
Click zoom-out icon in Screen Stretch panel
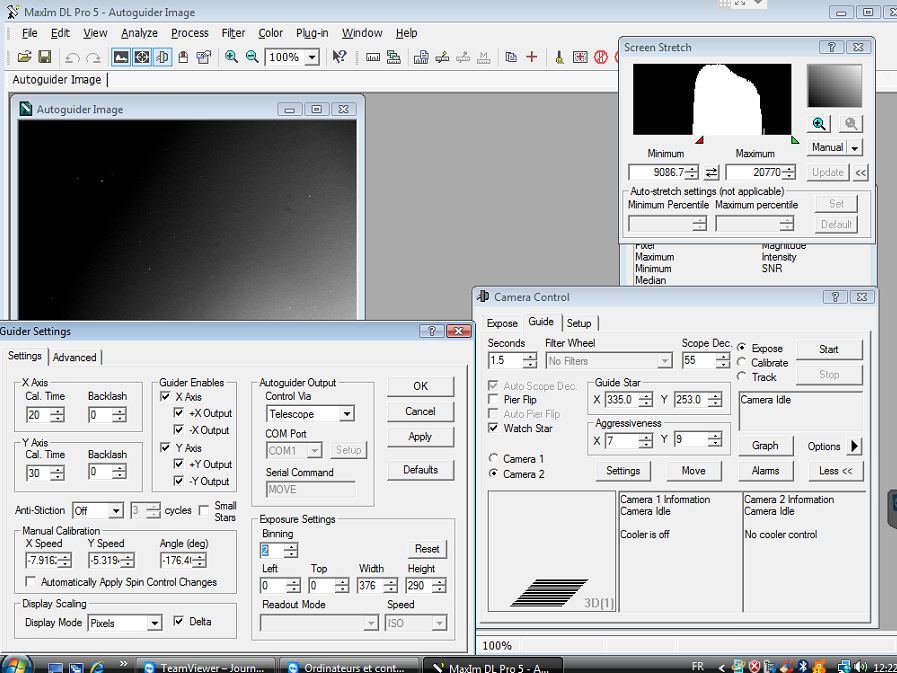tap(851, 124)
